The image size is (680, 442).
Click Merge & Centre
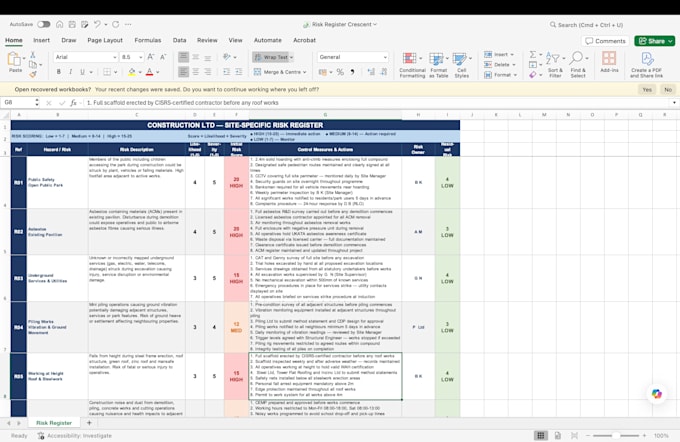(277, 72)
